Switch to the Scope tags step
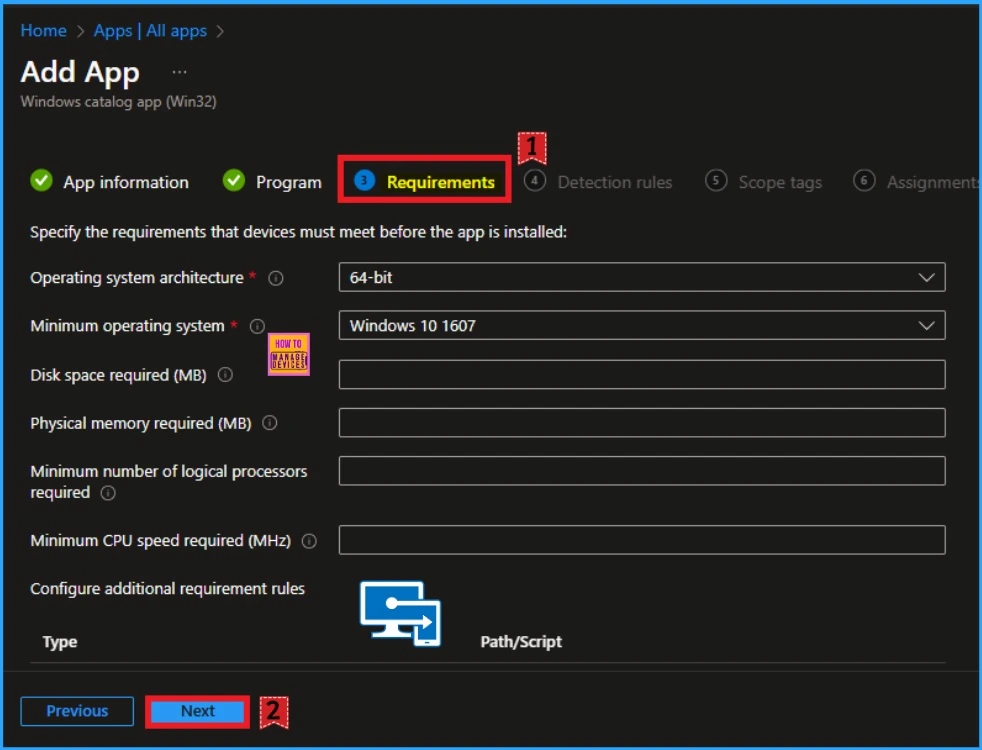The height and width of the screenshot is (750, 982). click(x=780, y=182)
